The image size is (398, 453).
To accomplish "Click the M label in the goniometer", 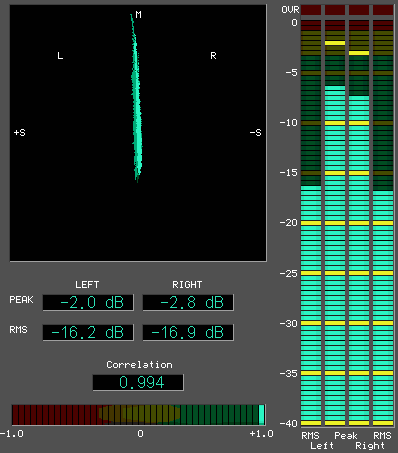I will pyautogui.click(x=139, y=15).
